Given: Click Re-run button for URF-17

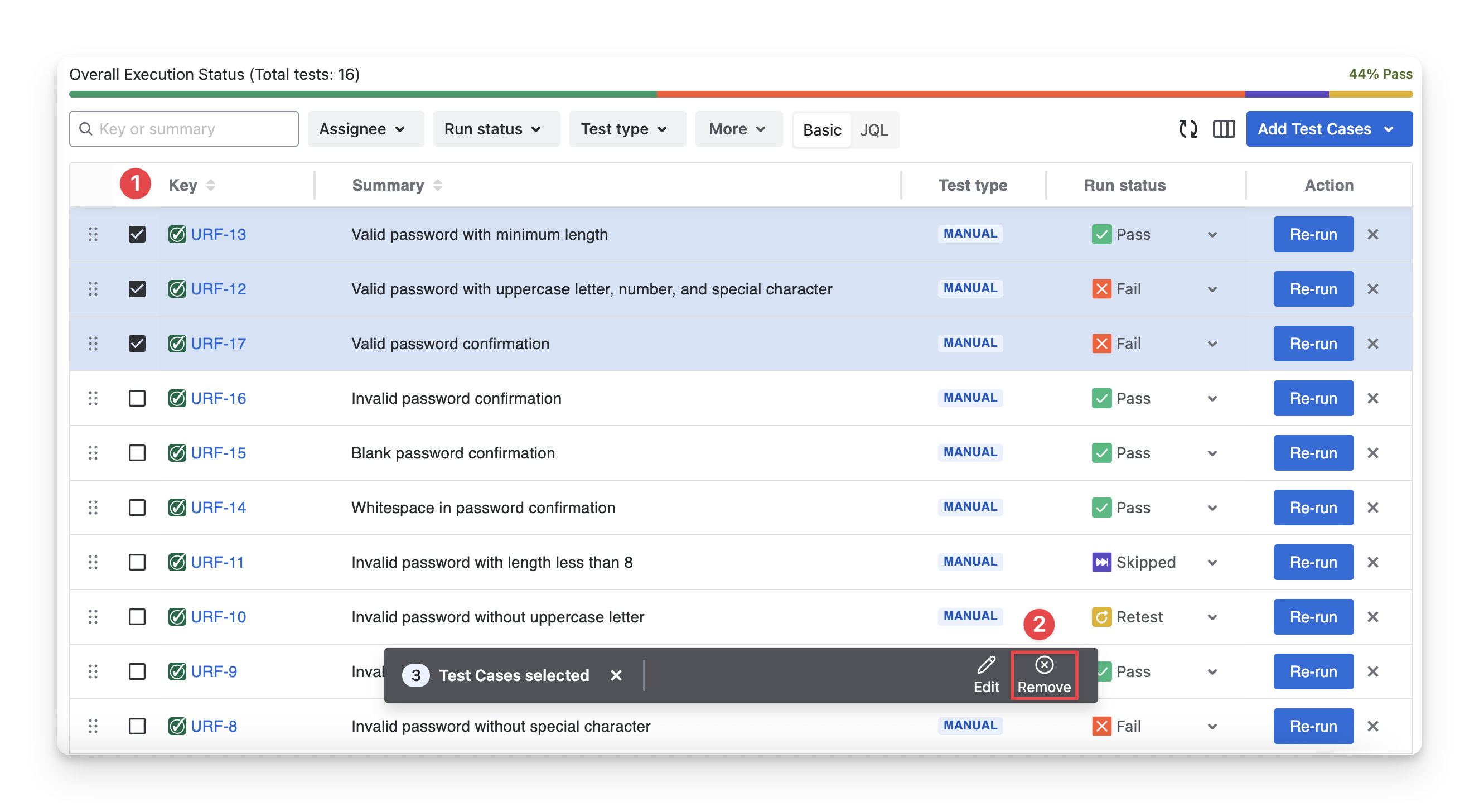Looking at the screenshot, I should click(1313, 344).
